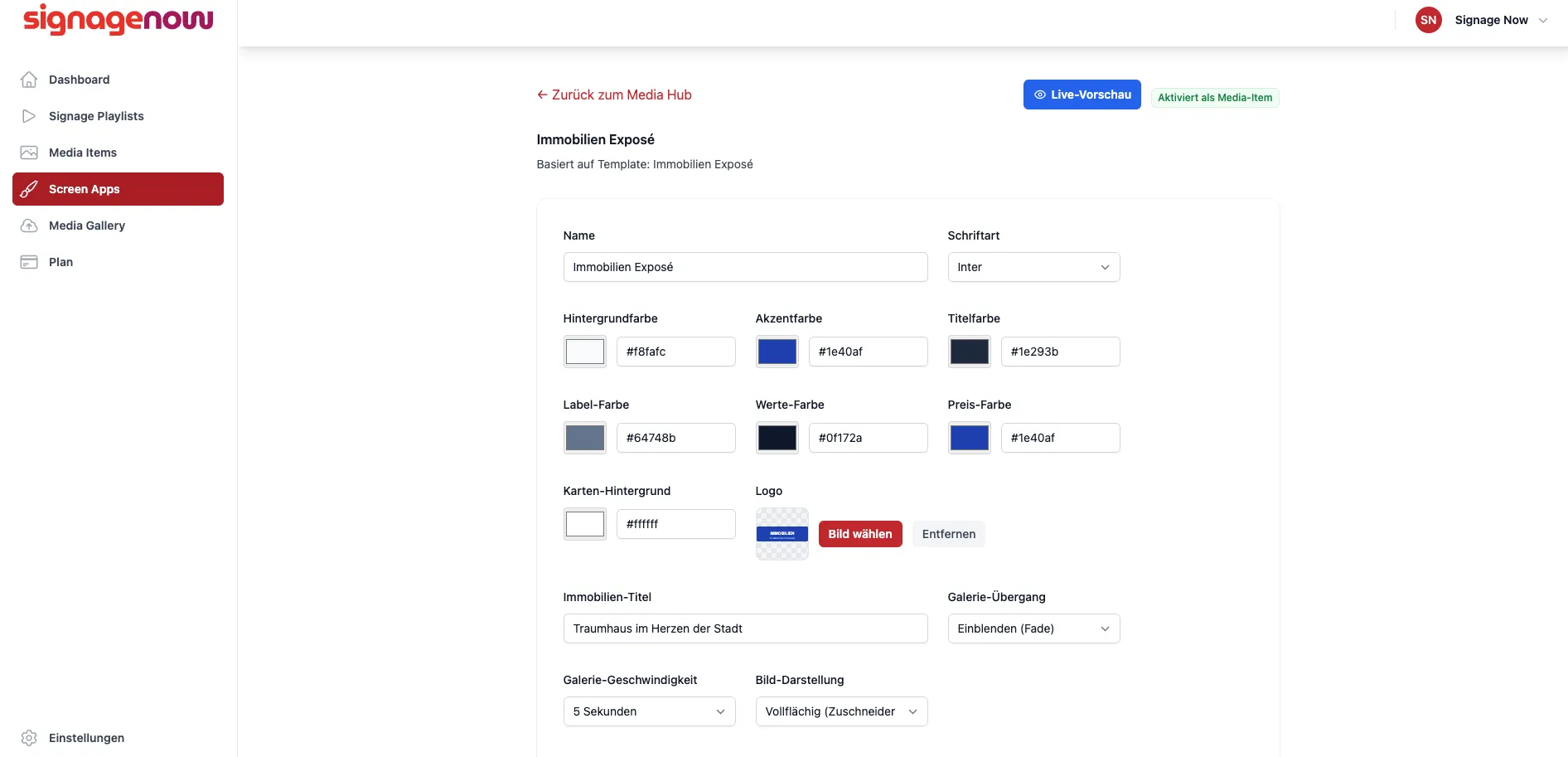Open the Bild-Darstellung Vollflächig dropdown
This screenshot has width=1568, height=757.
coord(841,711)
